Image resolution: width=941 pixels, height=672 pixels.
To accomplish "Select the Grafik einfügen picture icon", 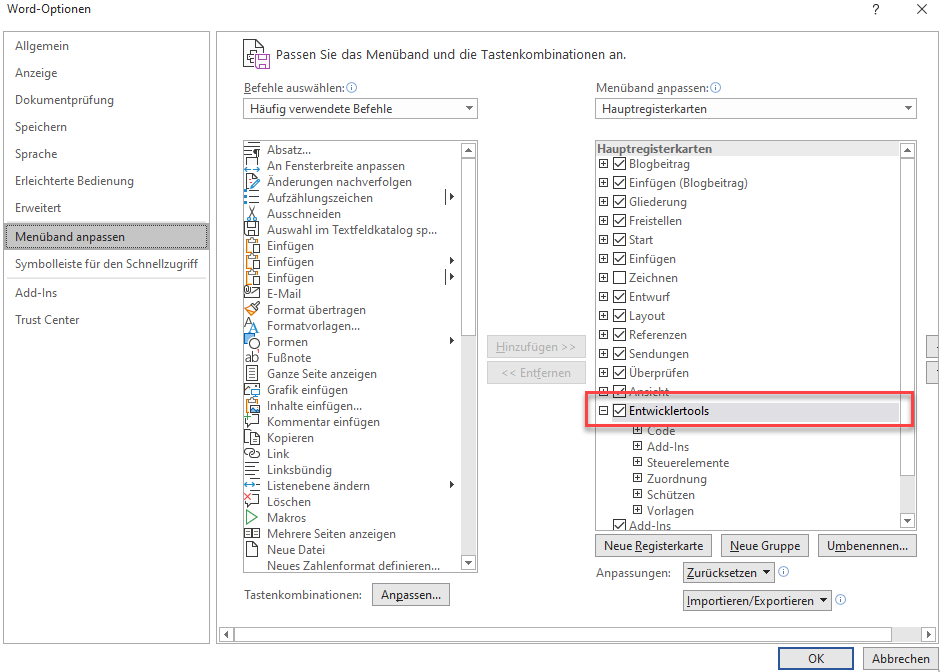I will (252, 390).
